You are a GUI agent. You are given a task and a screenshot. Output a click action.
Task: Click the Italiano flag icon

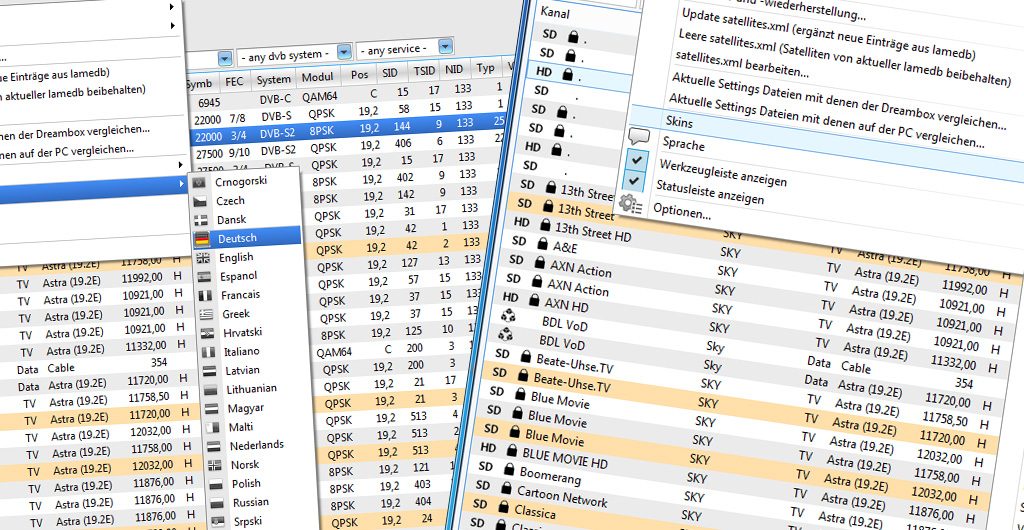tap(208, 352)
